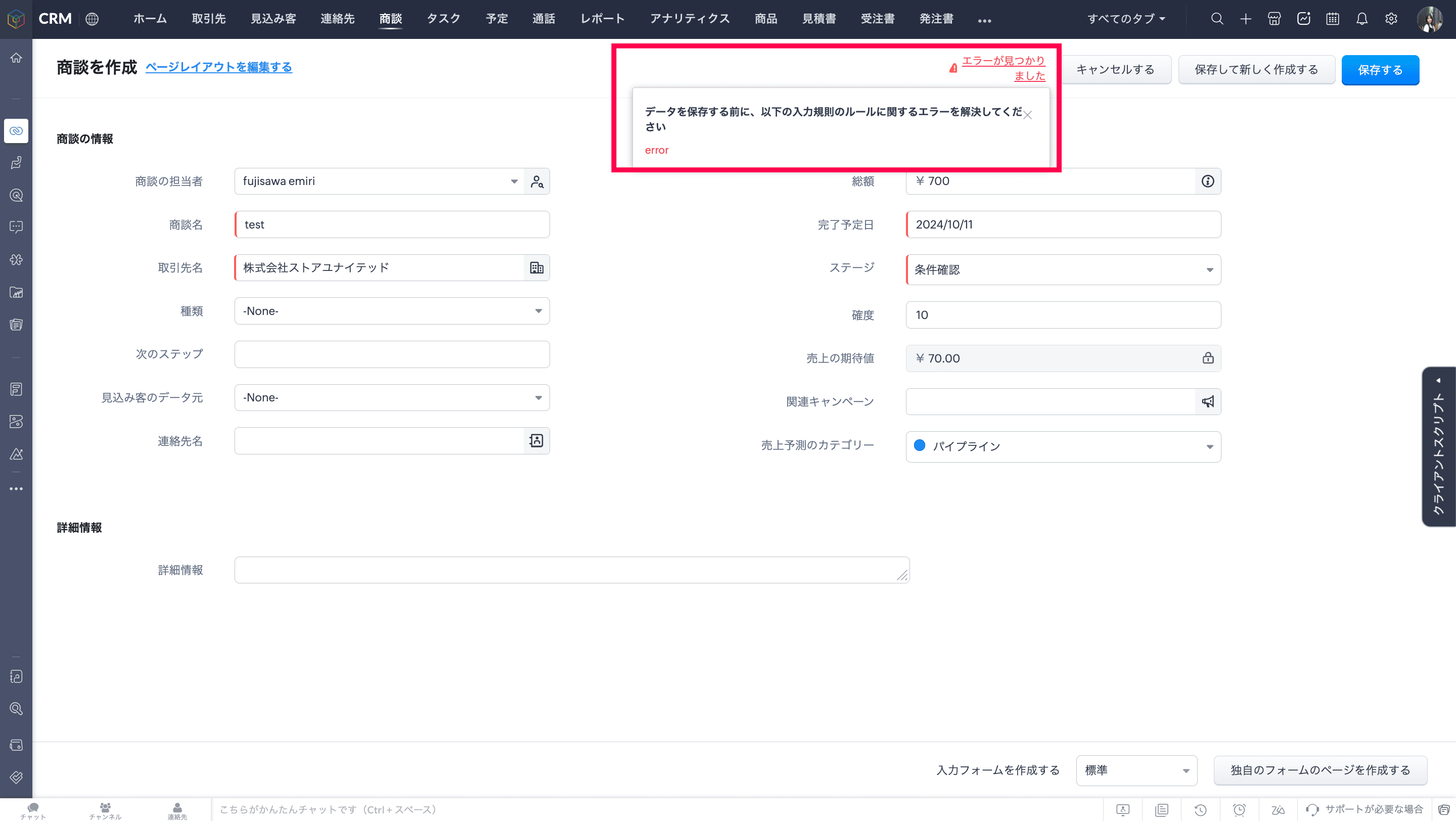Open the レポート tab
Image resolution: width=1456 pixels, height=821 pixels.
602,19
